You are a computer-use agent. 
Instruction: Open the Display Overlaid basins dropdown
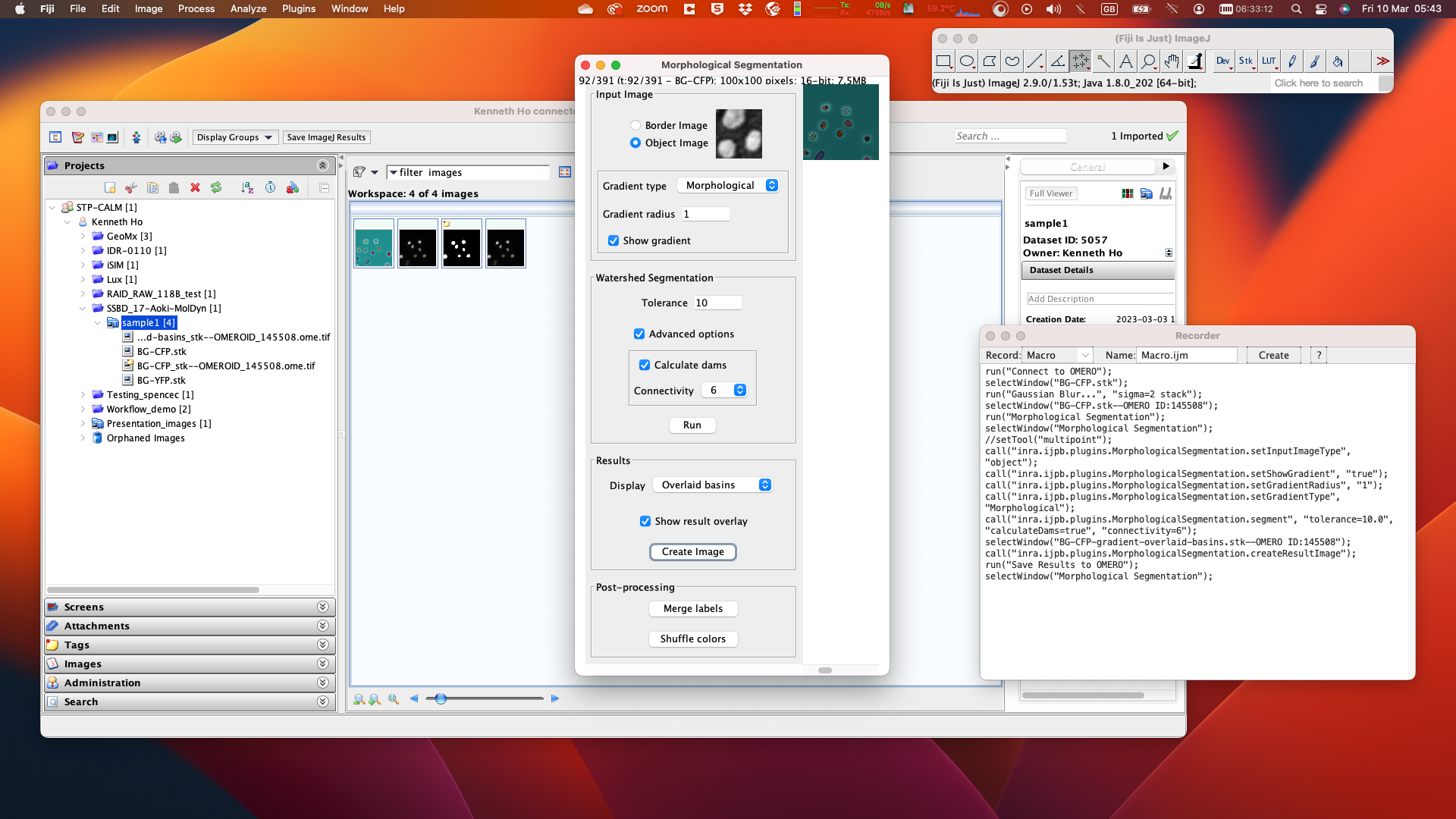712,485
